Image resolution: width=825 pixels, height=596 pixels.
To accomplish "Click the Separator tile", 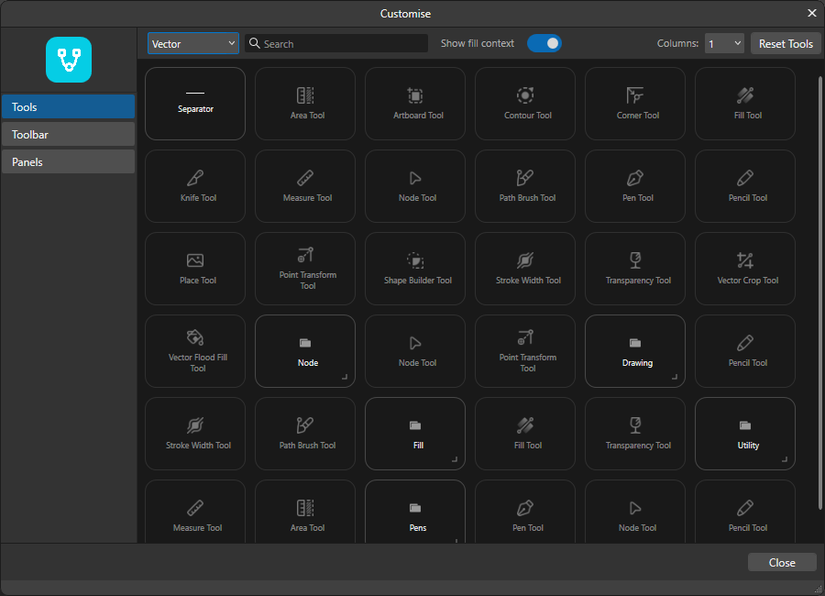I will [x=195, y=103].
